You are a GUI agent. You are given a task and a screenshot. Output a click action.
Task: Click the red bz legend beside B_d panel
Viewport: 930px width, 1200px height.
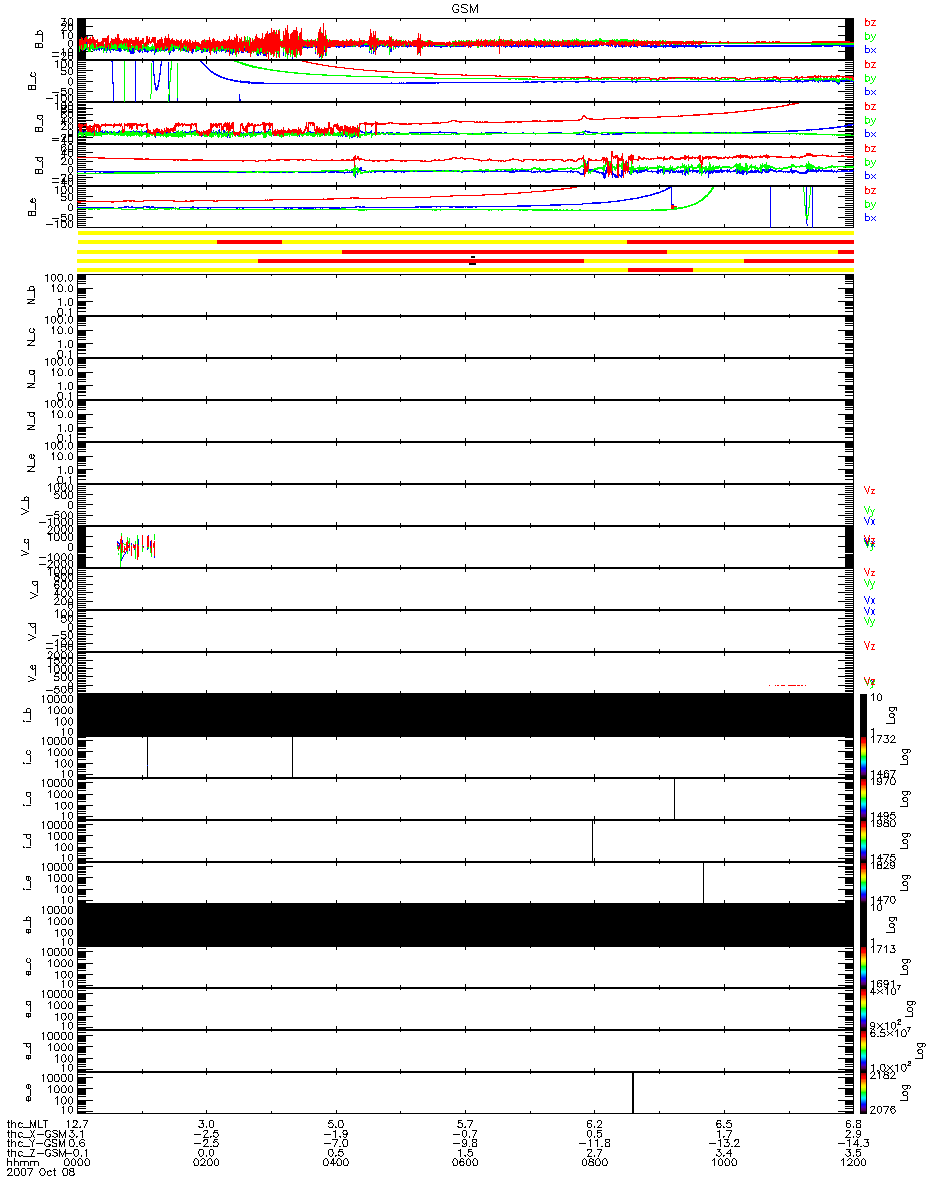click(870, 148)
